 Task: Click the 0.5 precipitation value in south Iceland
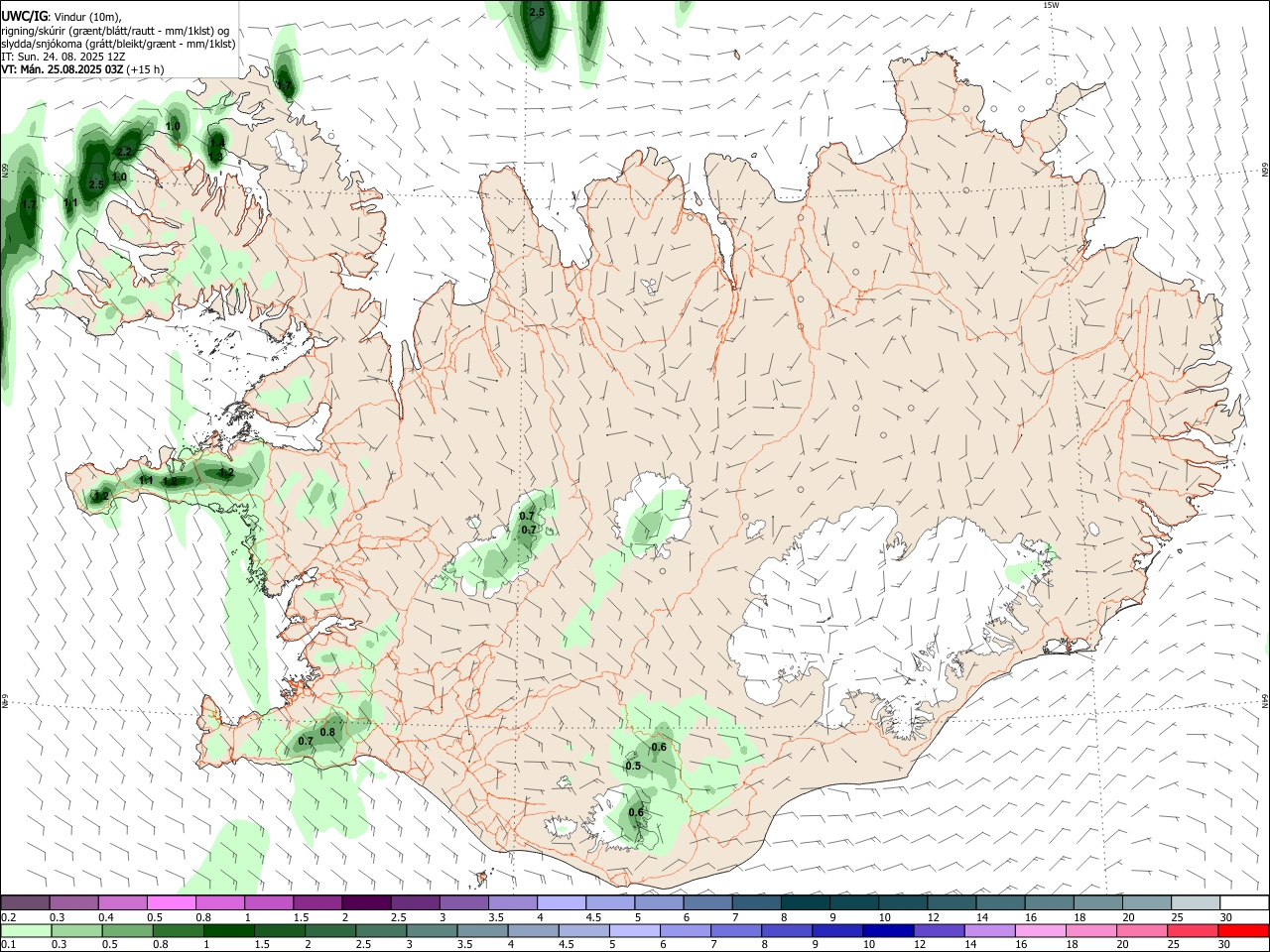point(633,766)
